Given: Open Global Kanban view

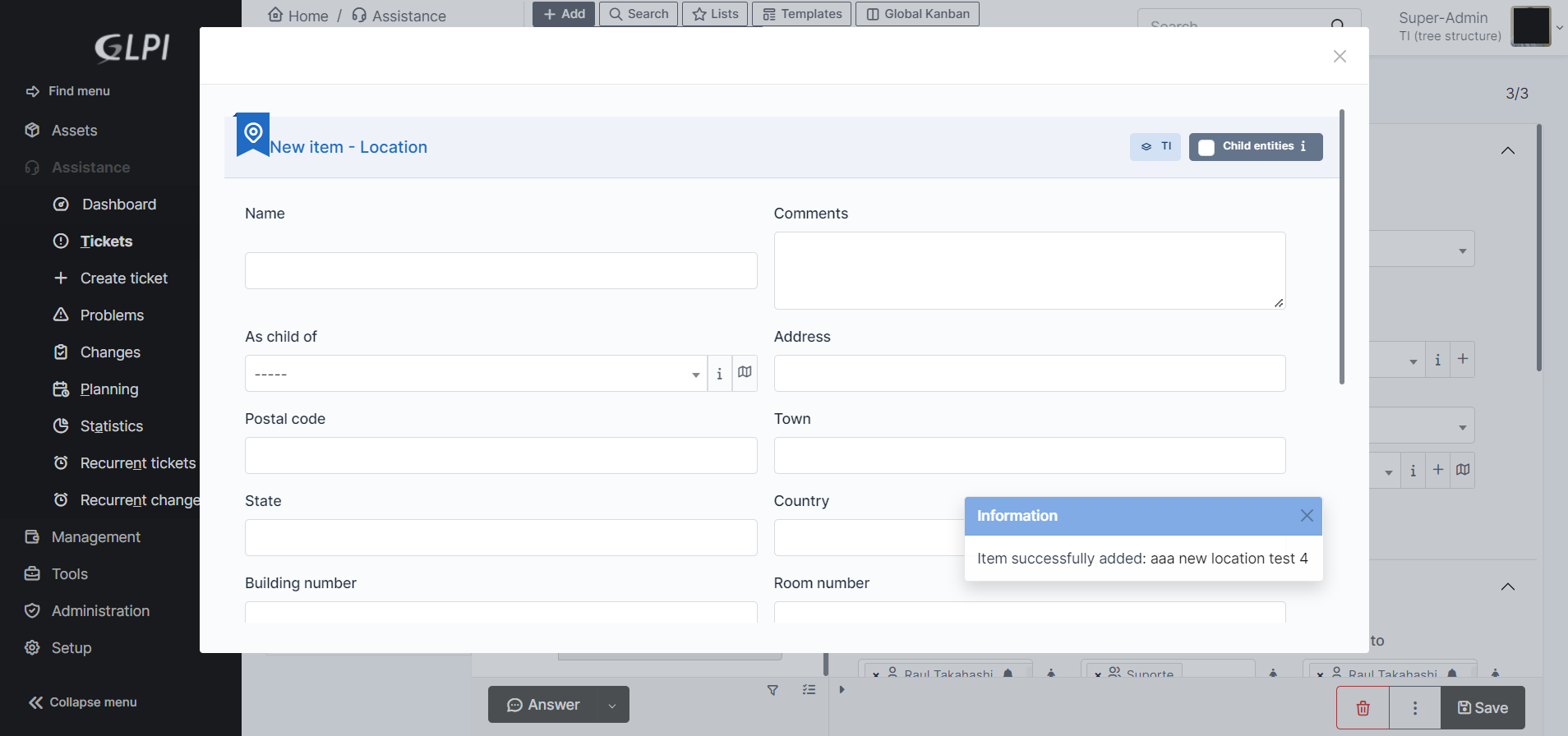Looking at the screenshot, I should click(x=917, y=14).
